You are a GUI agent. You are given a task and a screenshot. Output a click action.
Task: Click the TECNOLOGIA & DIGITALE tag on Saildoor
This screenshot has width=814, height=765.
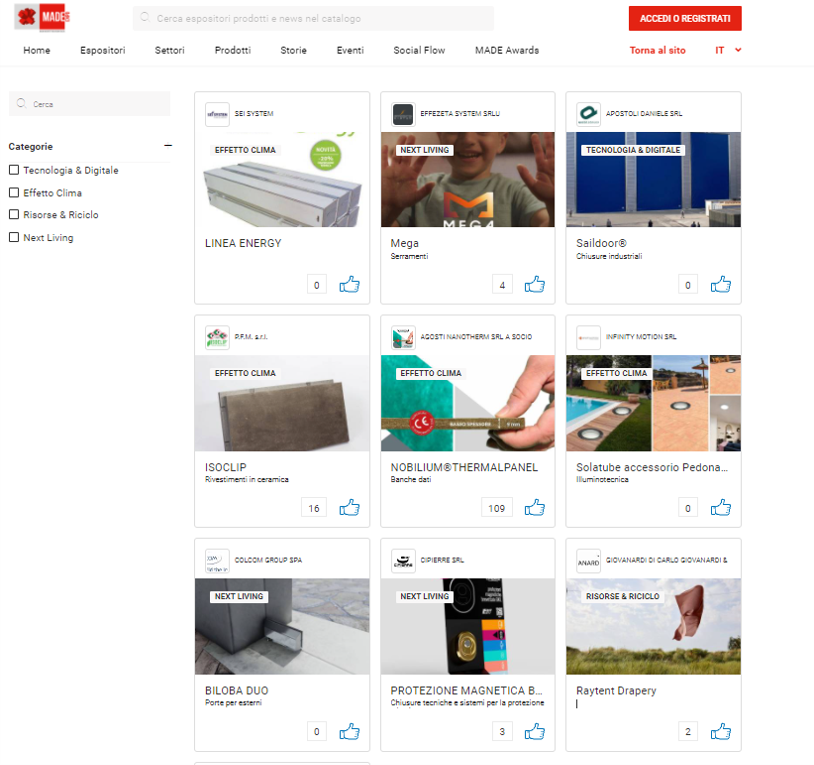click(x=633, y=150)
